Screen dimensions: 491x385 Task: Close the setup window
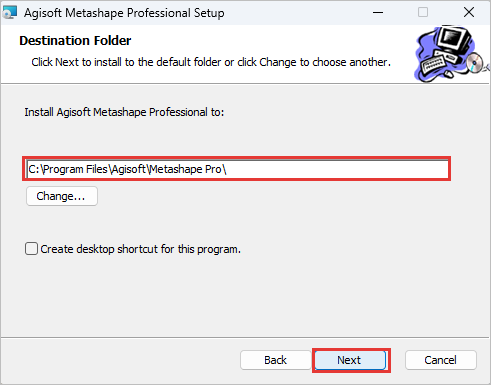469,13
